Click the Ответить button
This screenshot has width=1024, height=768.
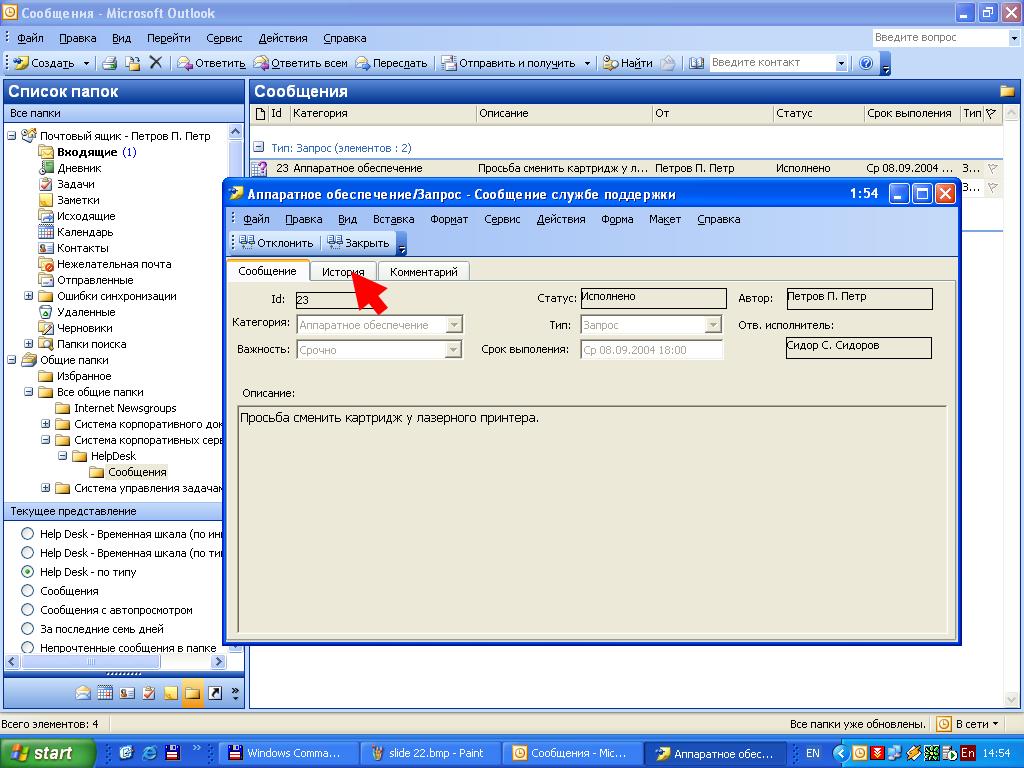click(212, 63)
